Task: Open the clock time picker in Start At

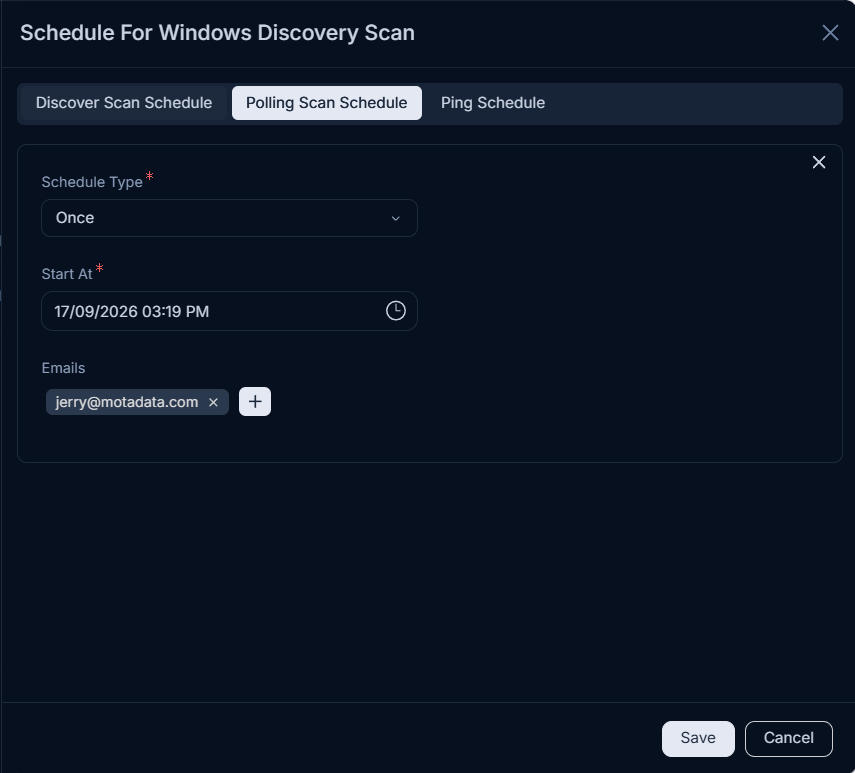Action: pyautogui.click(x=395, y=311)
